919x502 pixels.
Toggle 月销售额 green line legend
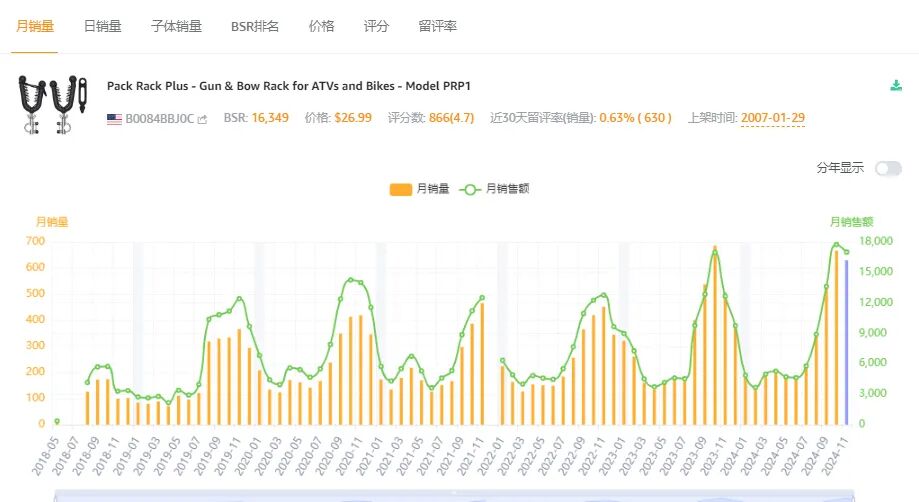click(x=494, y=189)
